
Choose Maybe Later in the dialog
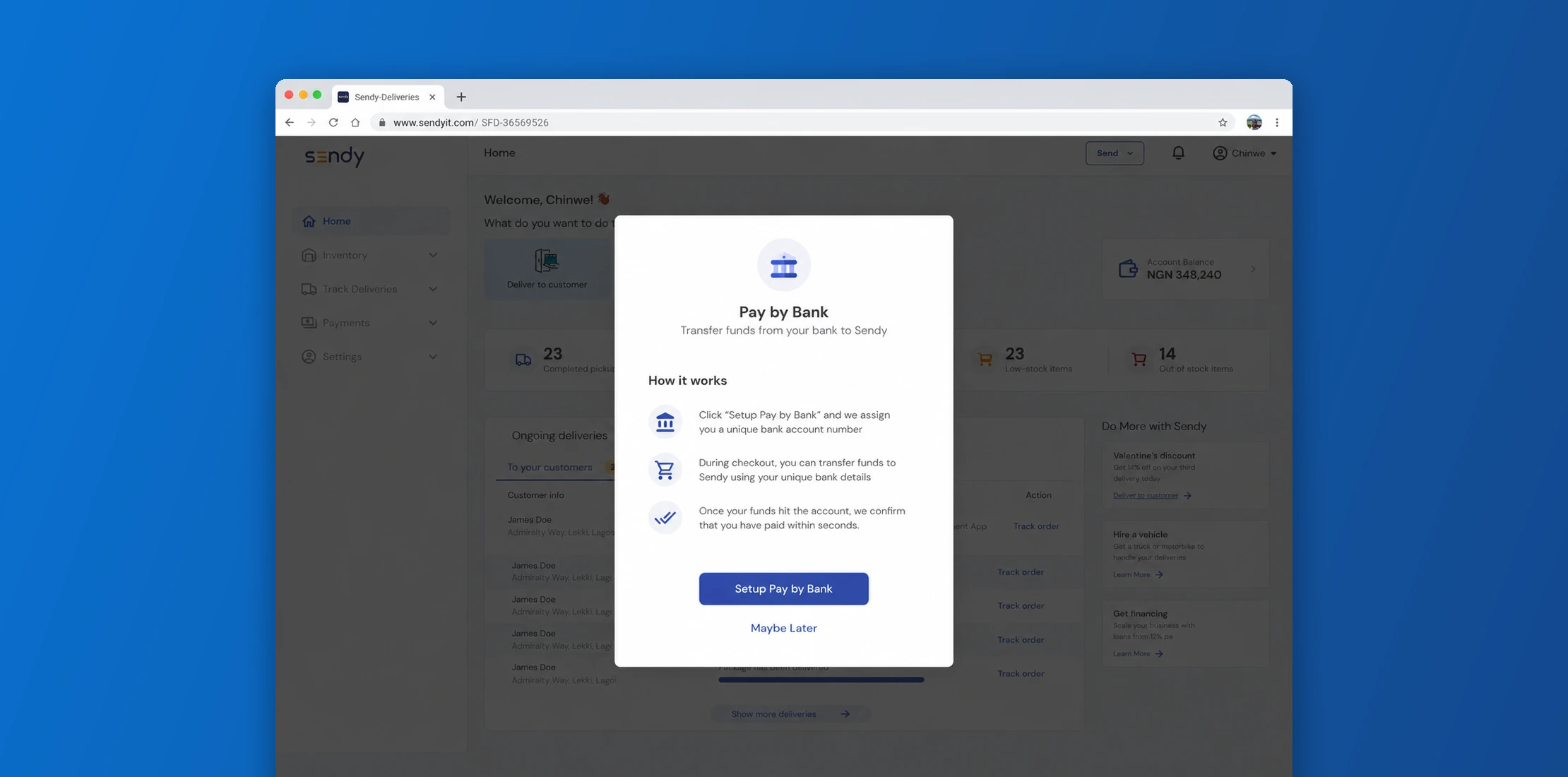783,628
